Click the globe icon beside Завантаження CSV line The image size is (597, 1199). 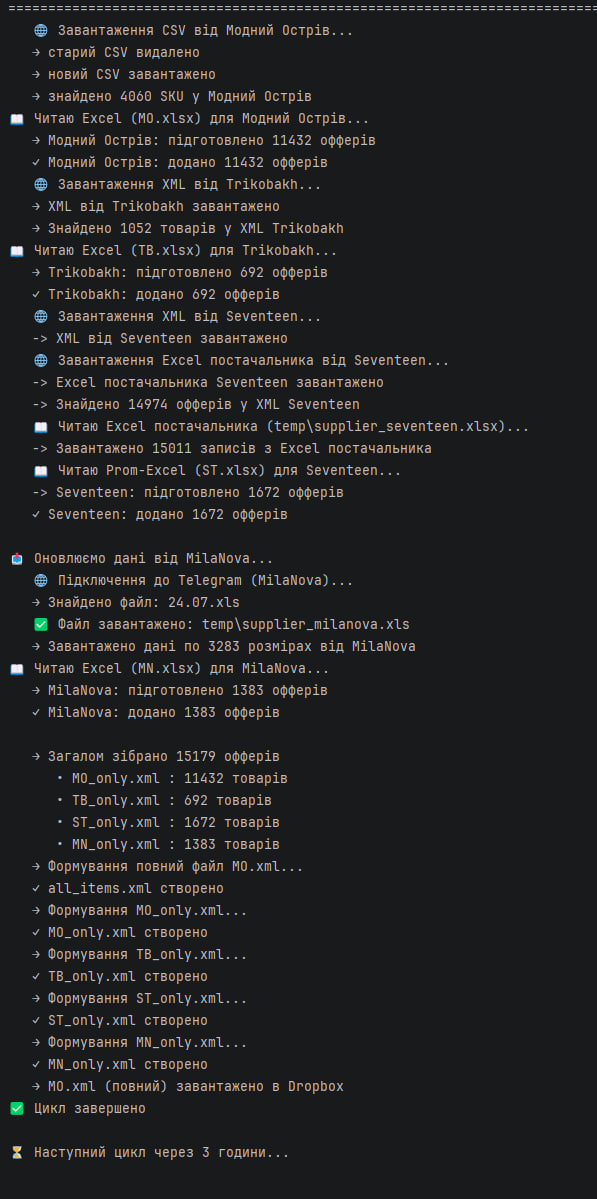41,31
